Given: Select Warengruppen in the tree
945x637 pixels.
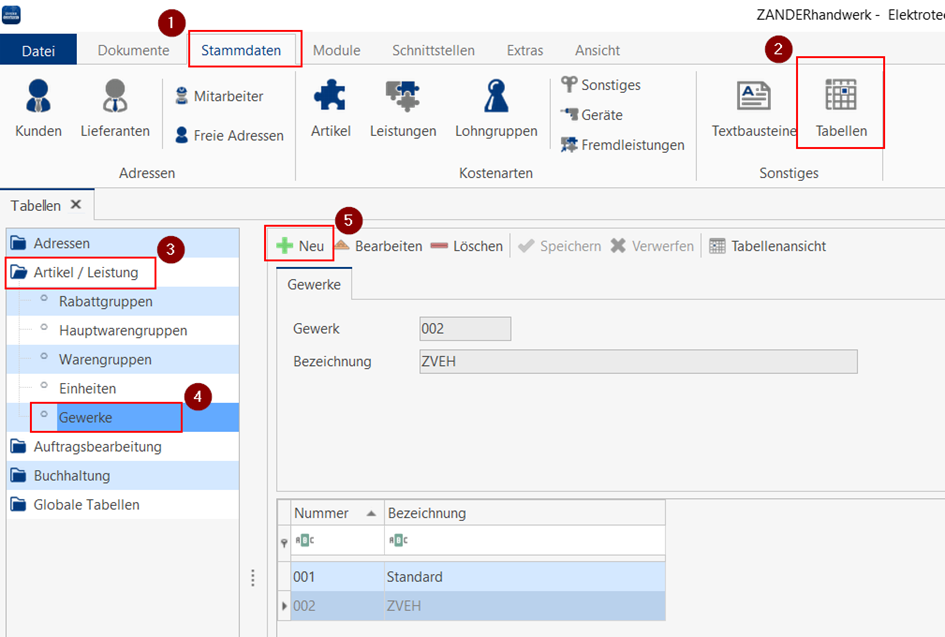Looking at the screenshot, I should tap(105, 359).
